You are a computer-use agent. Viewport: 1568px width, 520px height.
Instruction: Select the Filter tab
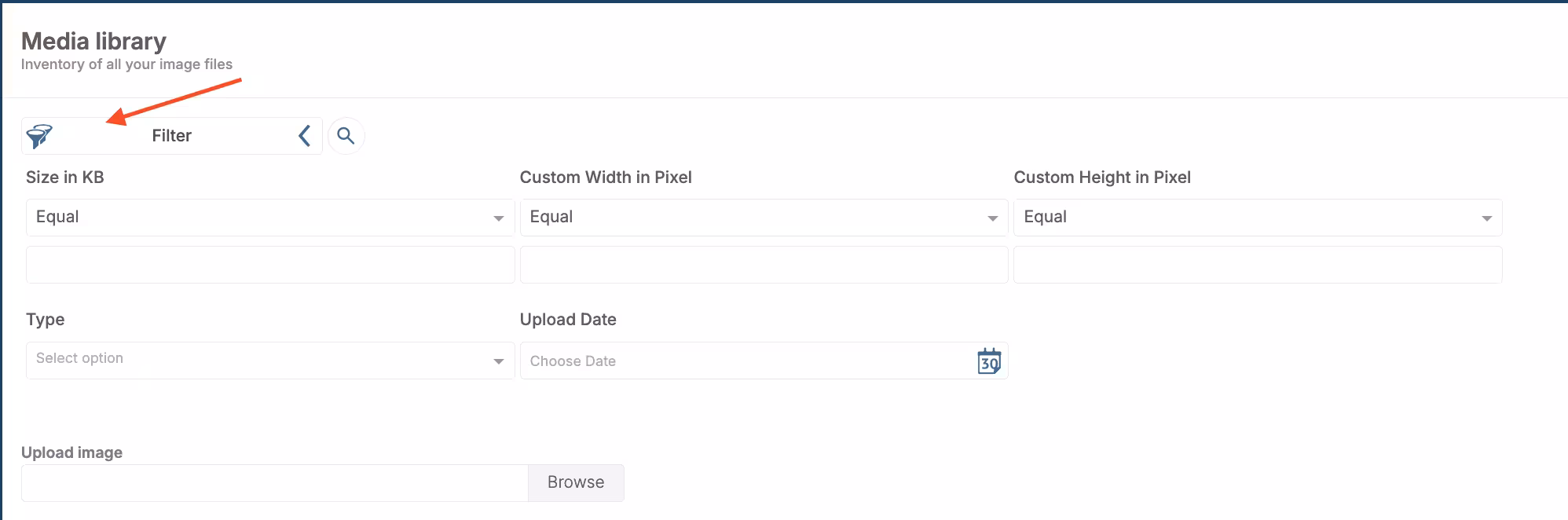(x=171, y=135)
